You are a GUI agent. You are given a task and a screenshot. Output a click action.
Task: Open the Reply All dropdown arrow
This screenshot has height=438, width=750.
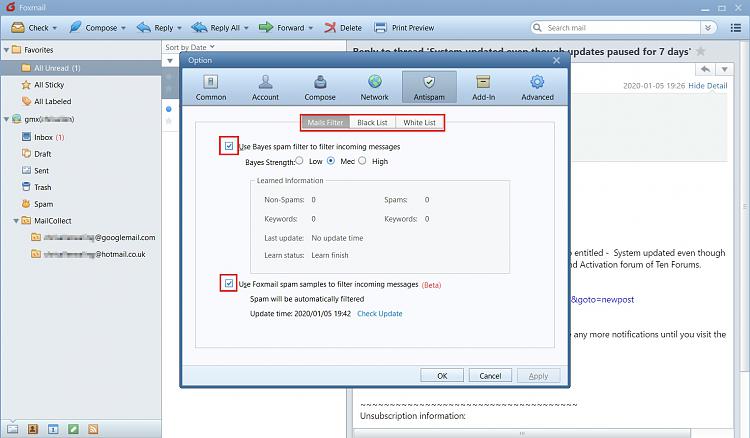pos(246,28)
